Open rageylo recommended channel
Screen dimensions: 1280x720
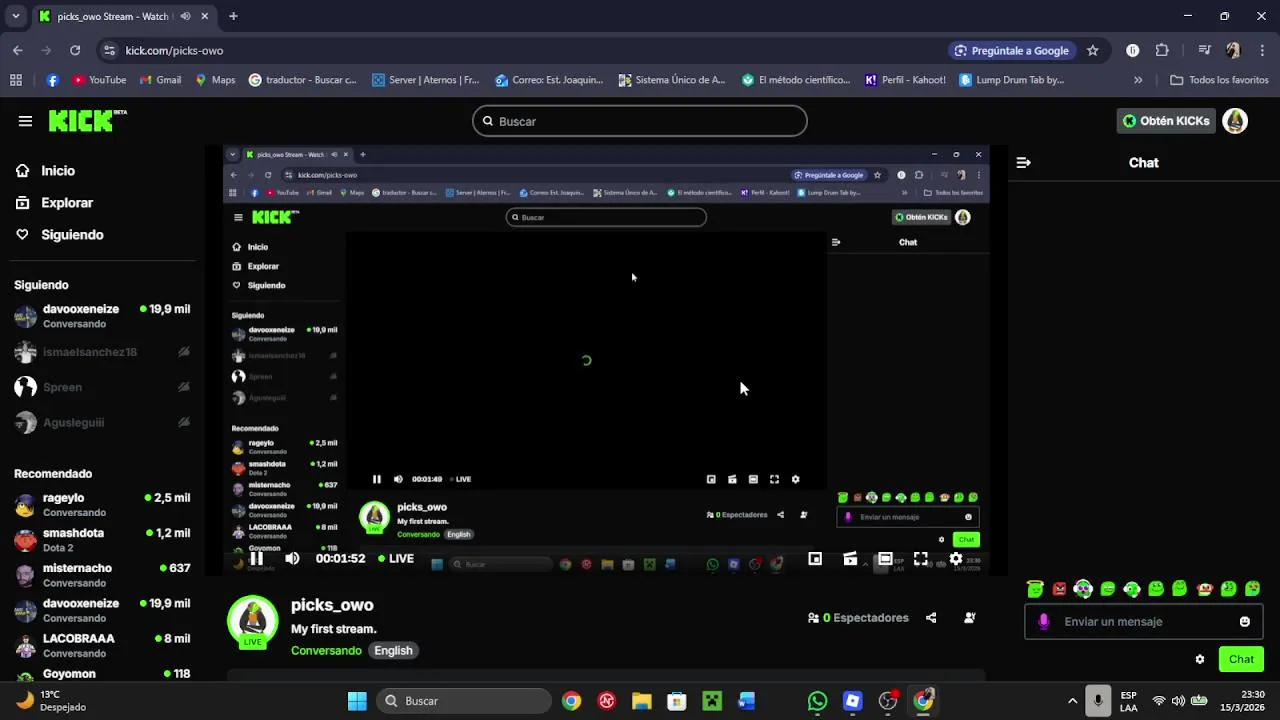coord(102,505)
